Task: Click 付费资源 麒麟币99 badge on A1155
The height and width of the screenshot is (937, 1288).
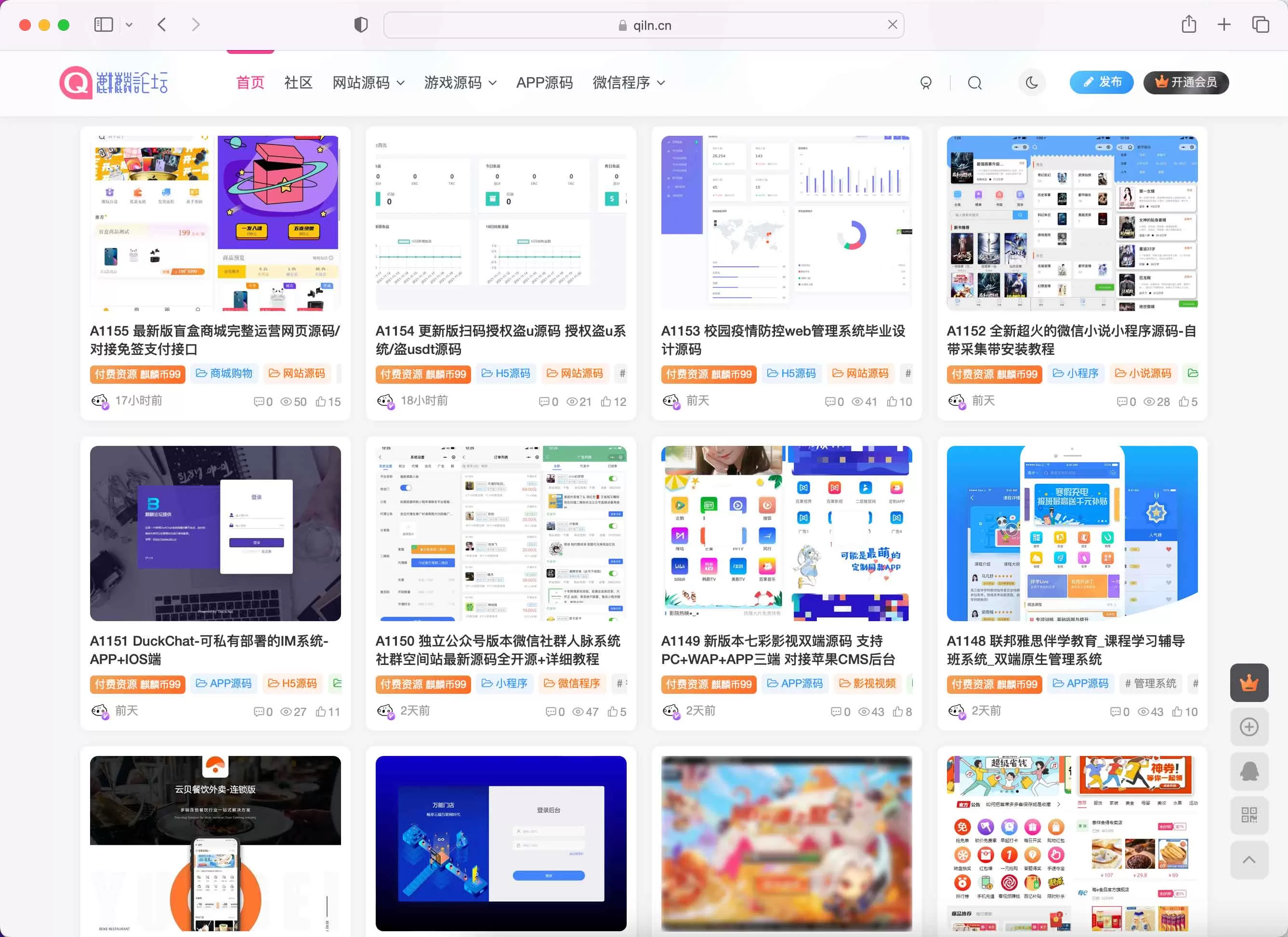Action: [x=137, y=374]
